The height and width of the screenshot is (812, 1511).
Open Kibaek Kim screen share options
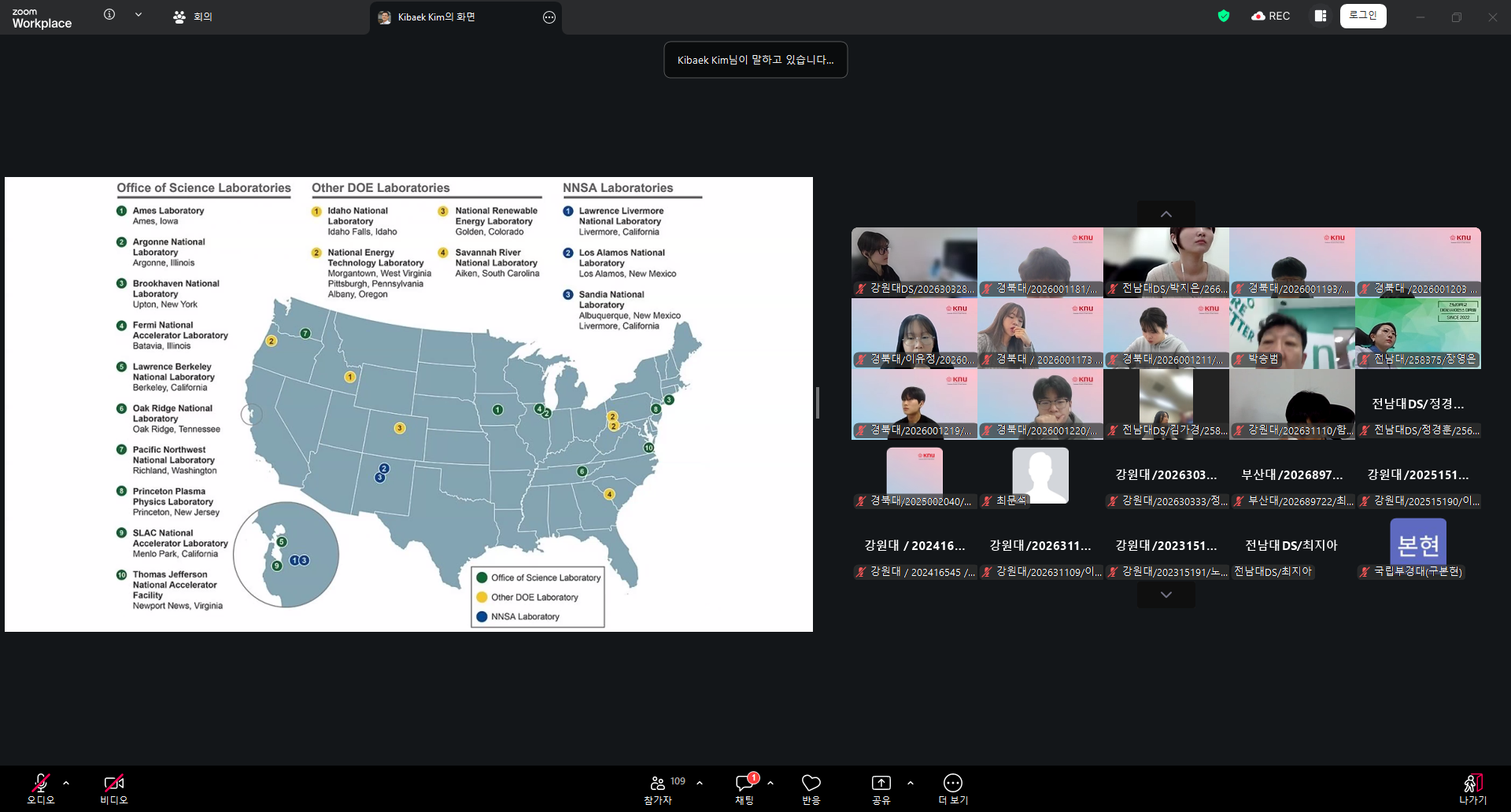[549, 17]
